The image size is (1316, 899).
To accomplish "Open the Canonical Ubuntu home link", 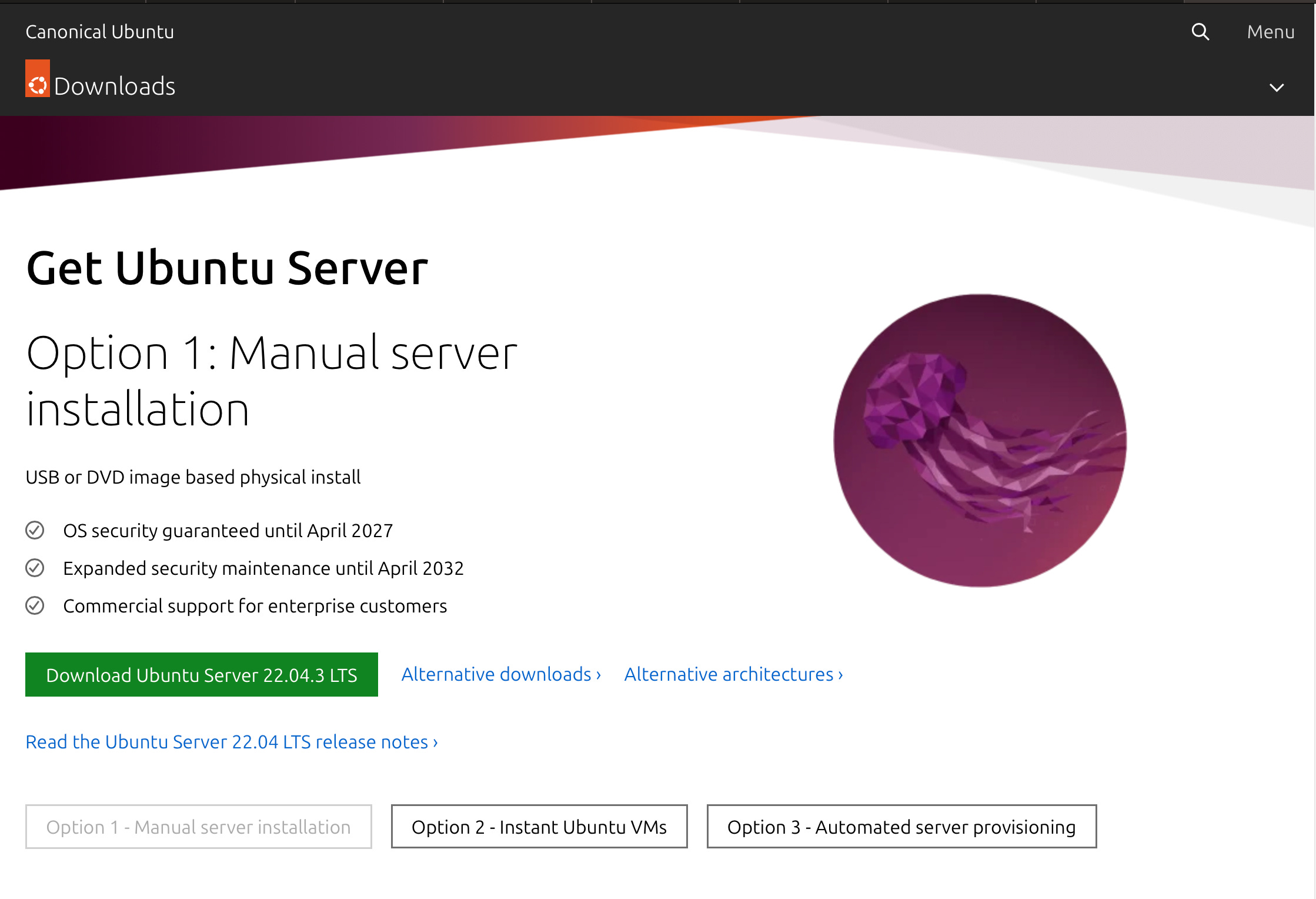I will (99, 32).
